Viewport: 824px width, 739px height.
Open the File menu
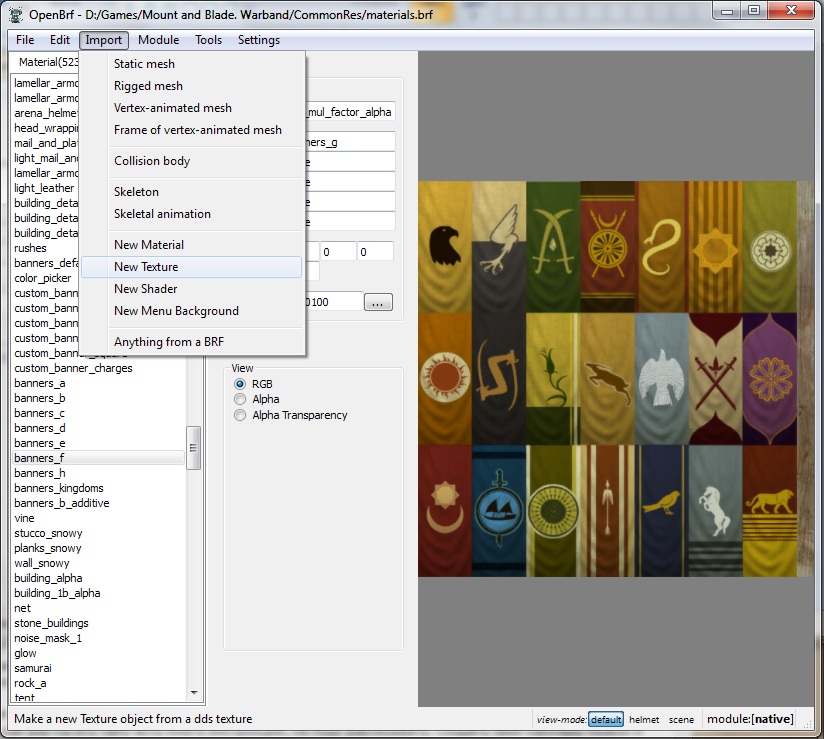25,40
